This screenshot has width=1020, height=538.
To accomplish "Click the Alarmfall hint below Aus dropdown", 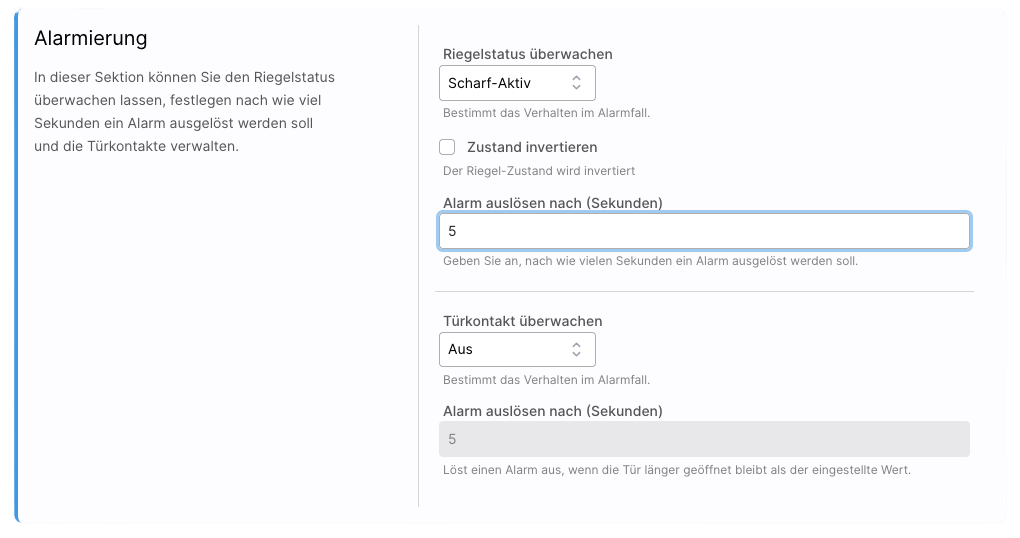I will 546,380.
